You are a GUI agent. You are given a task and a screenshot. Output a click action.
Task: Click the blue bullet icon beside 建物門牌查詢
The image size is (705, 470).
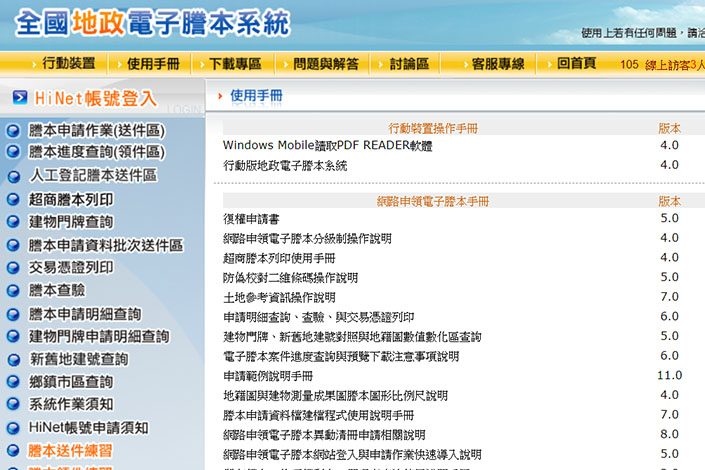(x=13, y=222)
